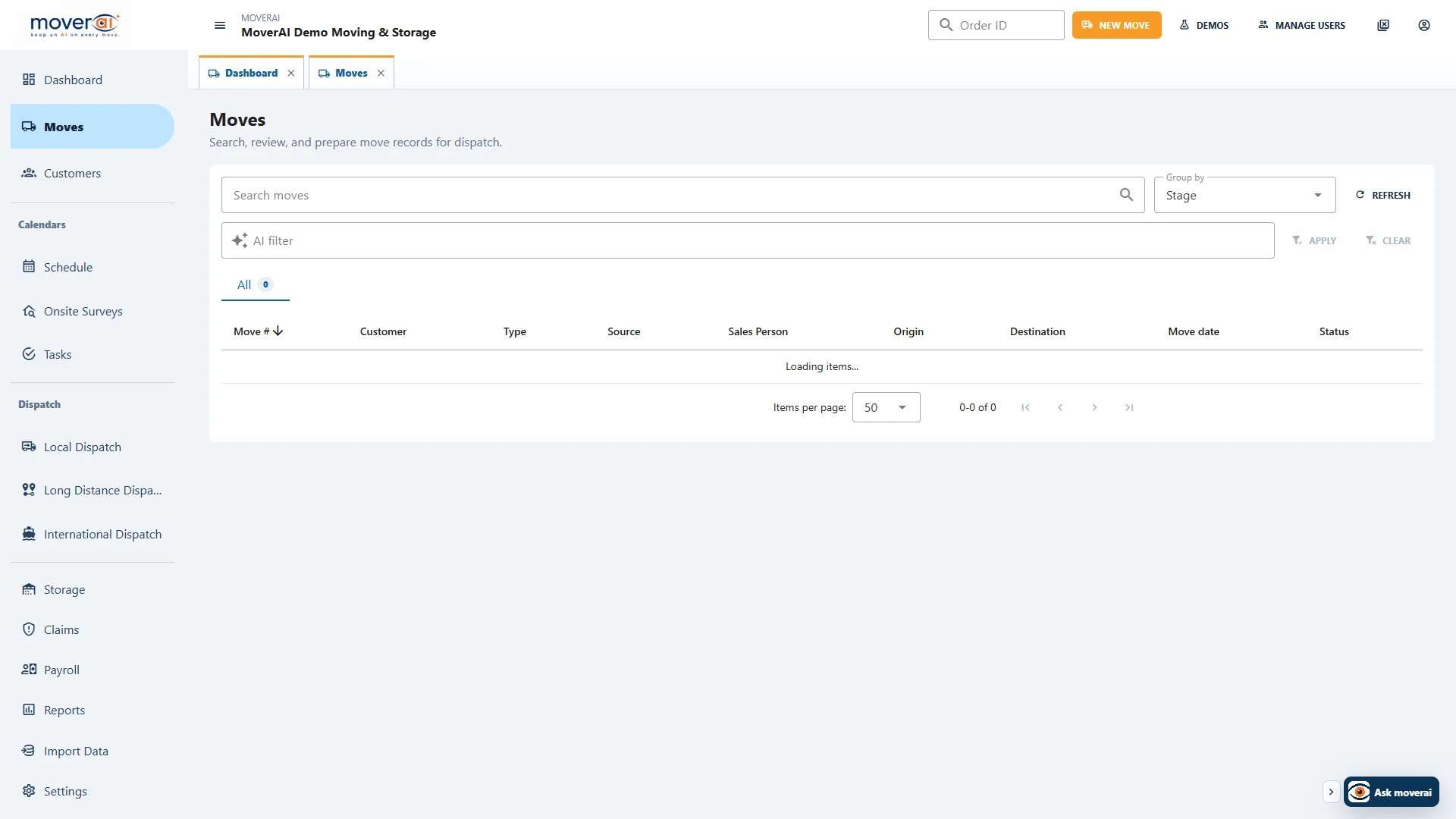Open the Group by Stage dropdown
Image resolution: width=1456 pixels, height=819 pixels.
point(1244,195)
